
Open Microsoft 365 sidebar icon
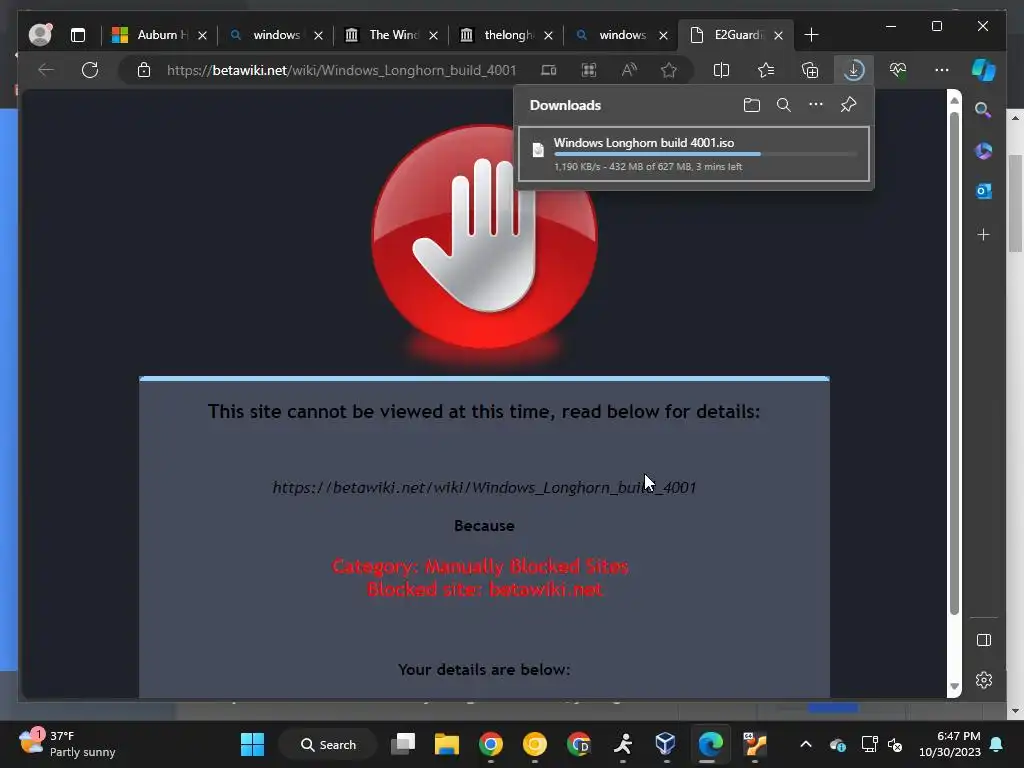984,151
